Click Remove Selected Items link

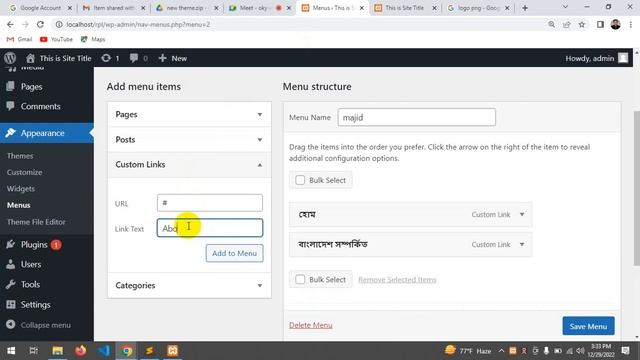[x=397, y=280]
